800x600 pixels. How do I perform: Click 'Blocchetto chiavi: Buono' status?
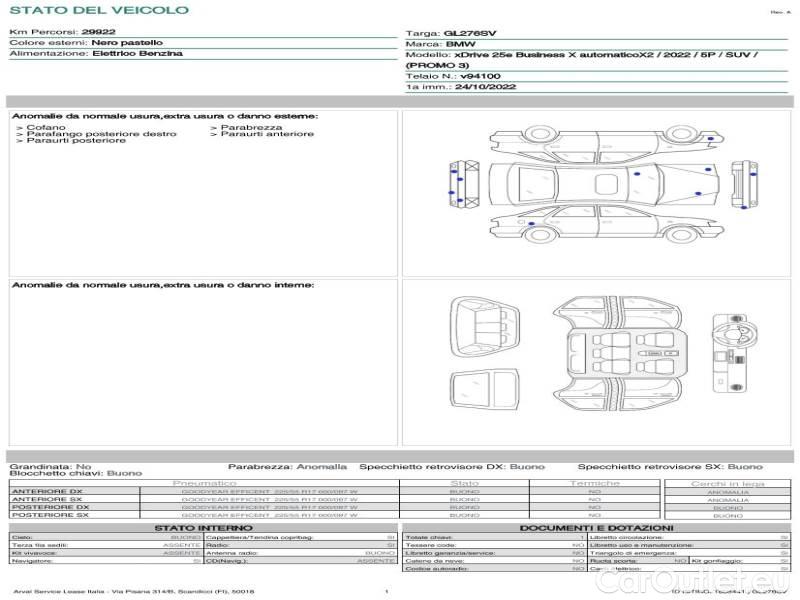[76, 473]
